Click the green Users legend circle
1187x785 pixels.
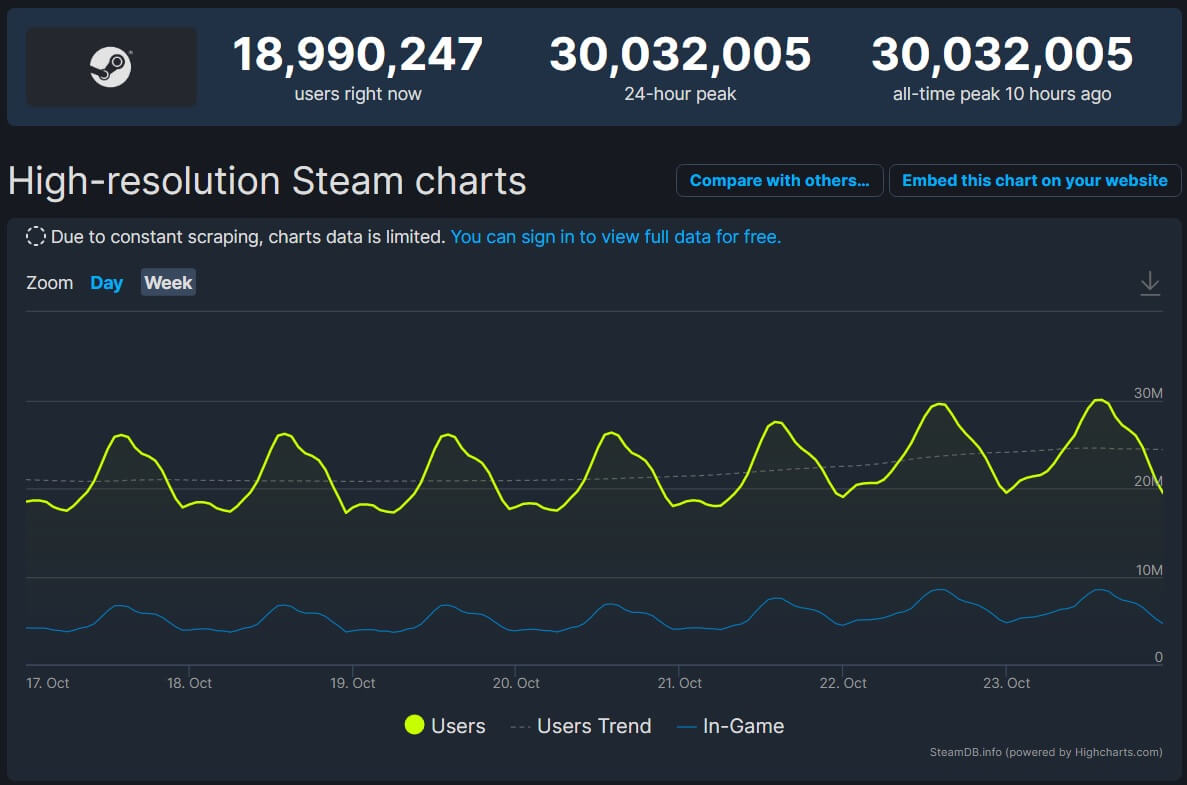414,726
